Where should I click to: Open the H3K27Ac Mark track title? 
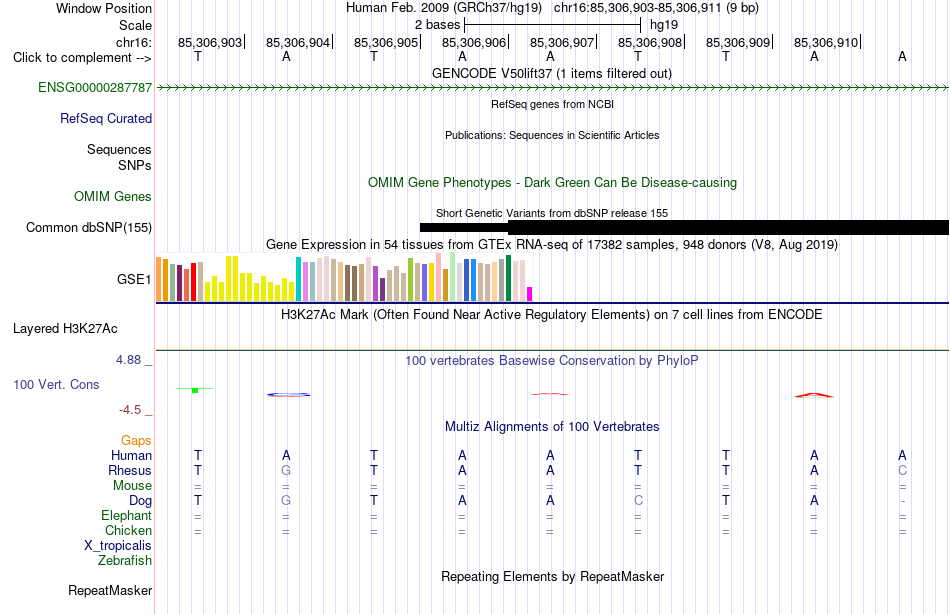(552, 315)
